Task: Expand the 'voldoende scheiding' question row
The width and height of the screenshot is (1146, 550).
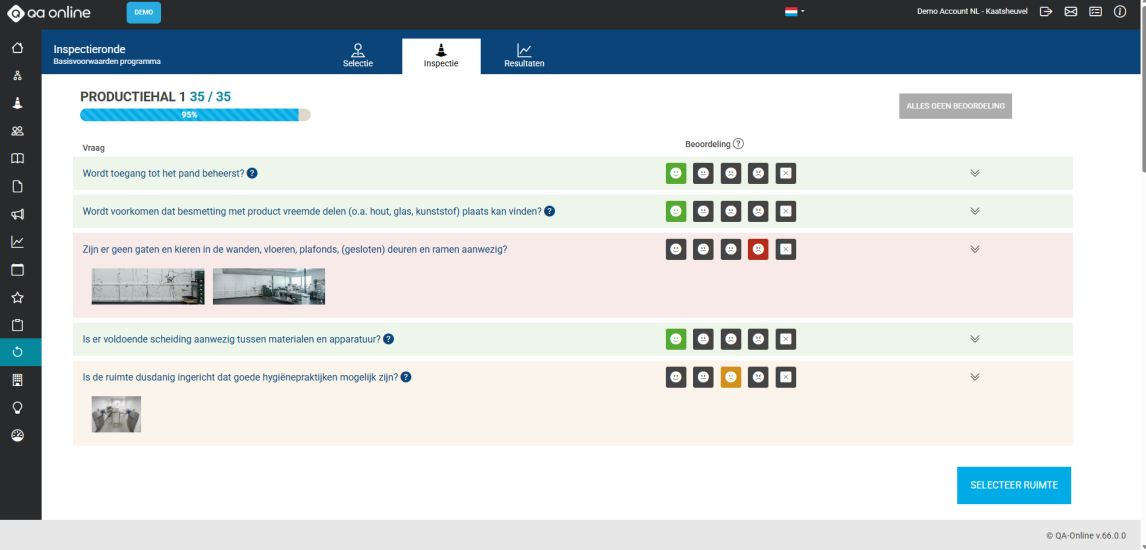Action: [974, 339]
